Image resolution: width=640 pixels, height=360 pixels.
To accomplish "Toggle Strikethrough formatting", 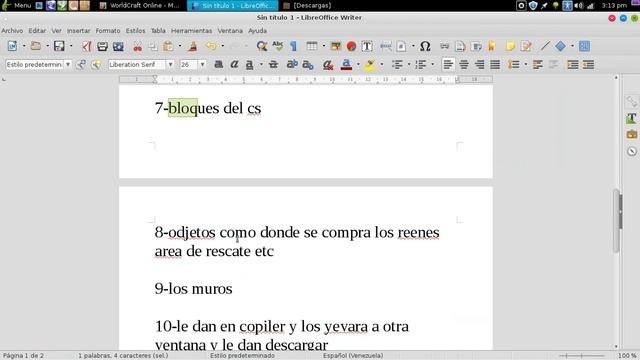I will [x=273, y=64].
